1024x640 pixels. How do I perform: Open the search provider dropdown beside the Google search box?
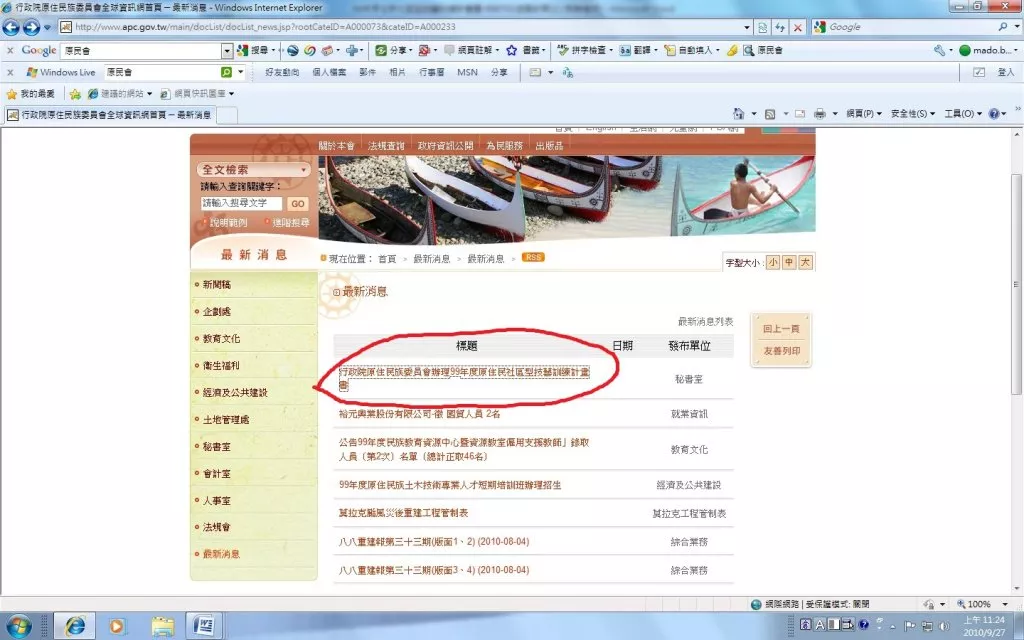point(1017,27)
